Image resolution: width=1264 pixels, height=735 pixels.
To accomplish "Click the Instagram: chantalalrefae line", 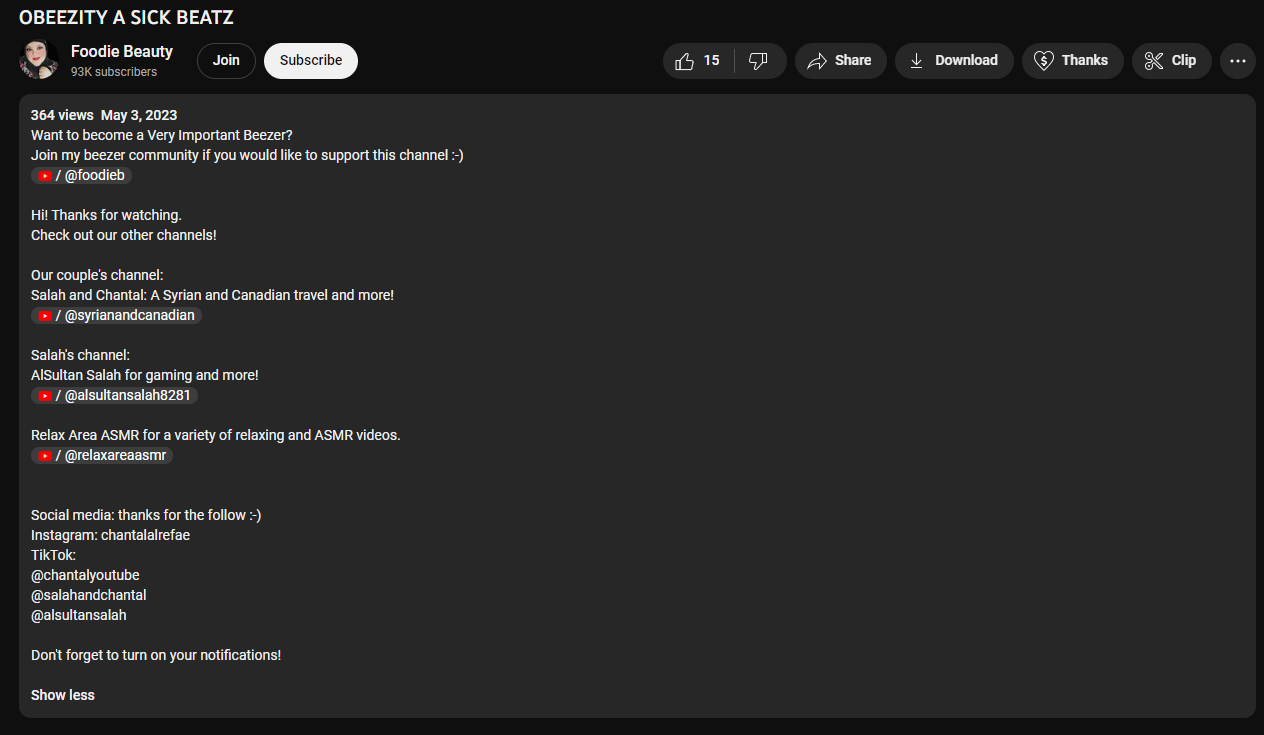I will coord(110,535).
